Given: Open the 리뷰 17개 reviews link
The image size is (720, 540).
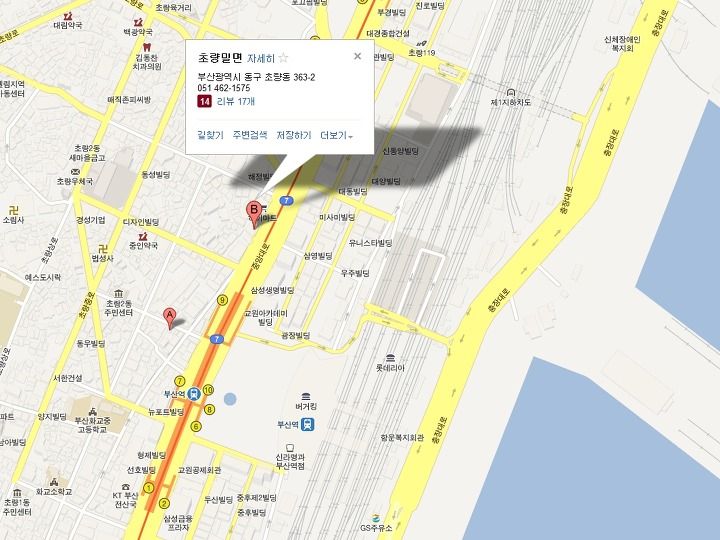Looking at the screenshot, I should coord(236,101).
